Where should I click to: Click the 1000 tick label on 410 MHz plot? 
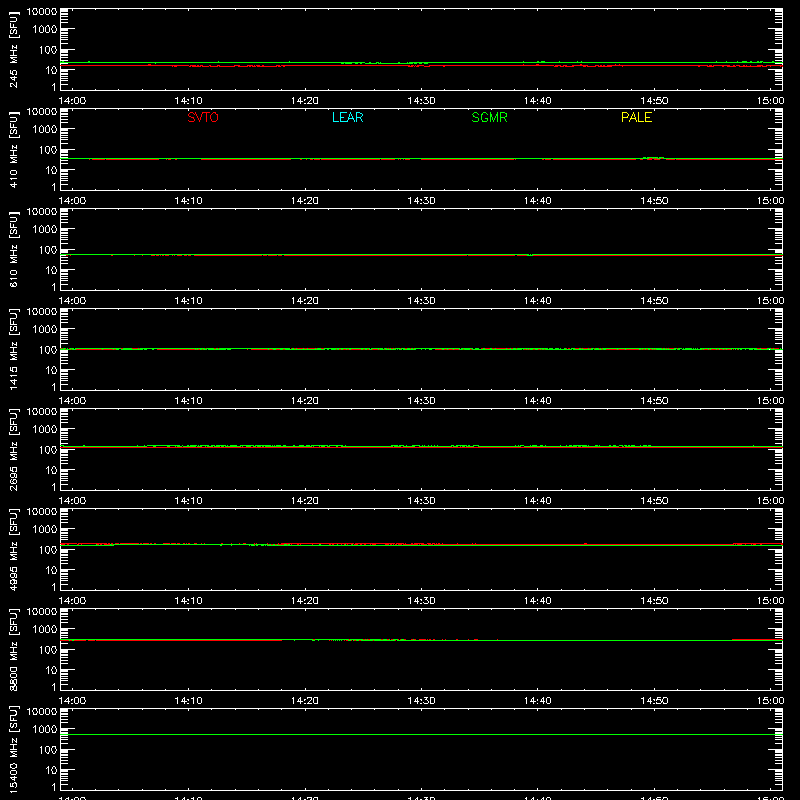point(45,129)
